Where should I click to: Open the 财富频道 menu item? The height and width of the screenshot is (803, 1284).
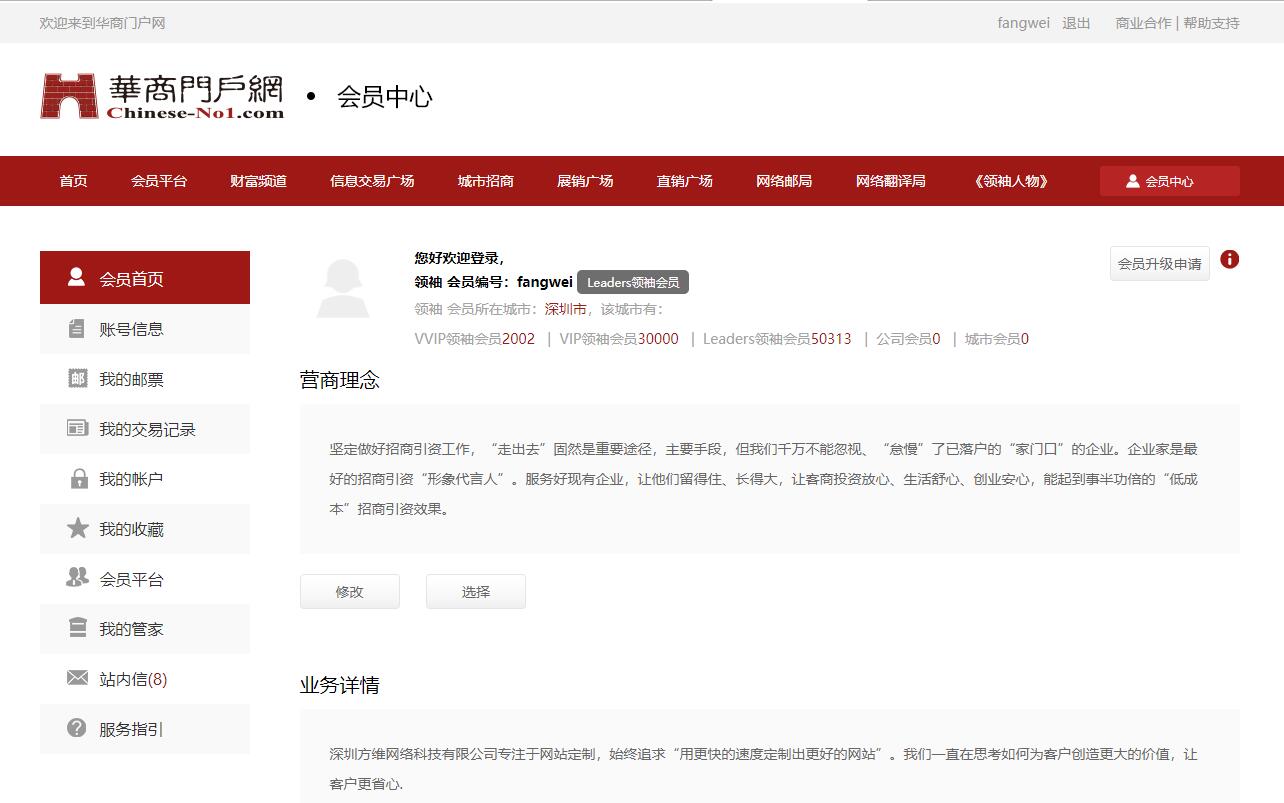tap(256, 181)
